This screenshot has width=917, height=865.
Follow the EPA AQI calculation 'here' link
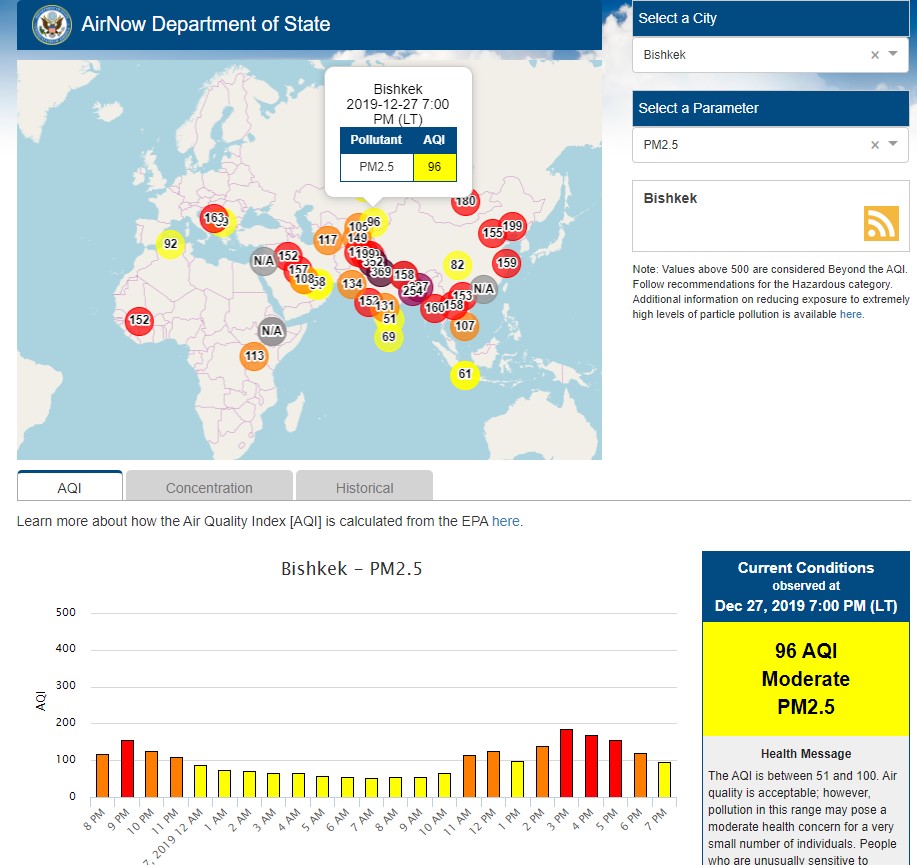(x=506, y=521)
